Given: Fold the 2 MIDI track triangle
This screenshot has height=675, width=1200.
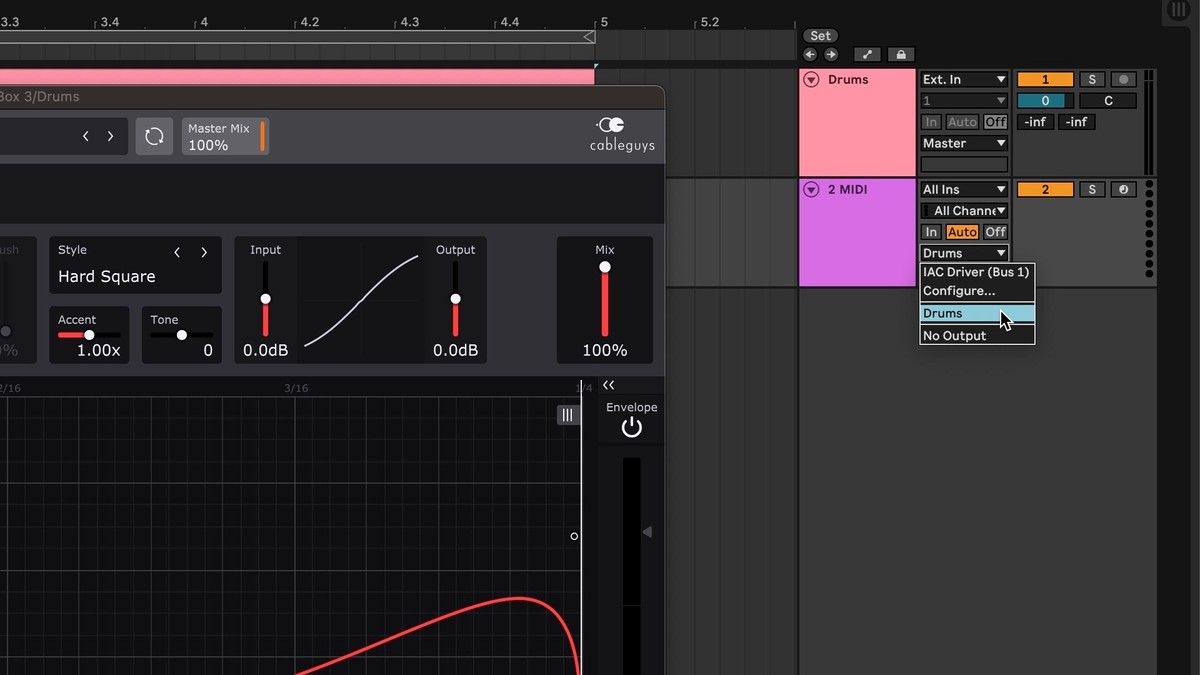Looking at the screenshot, I should (x=811, y=189).
